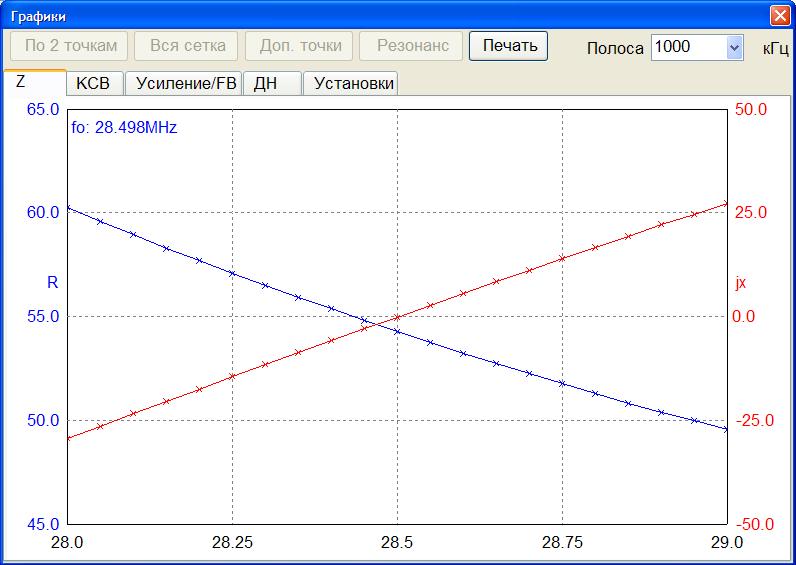Screen dimensions: 796x565
Task: Click the blue 65.0 axis value
Action: click(42, 109)
